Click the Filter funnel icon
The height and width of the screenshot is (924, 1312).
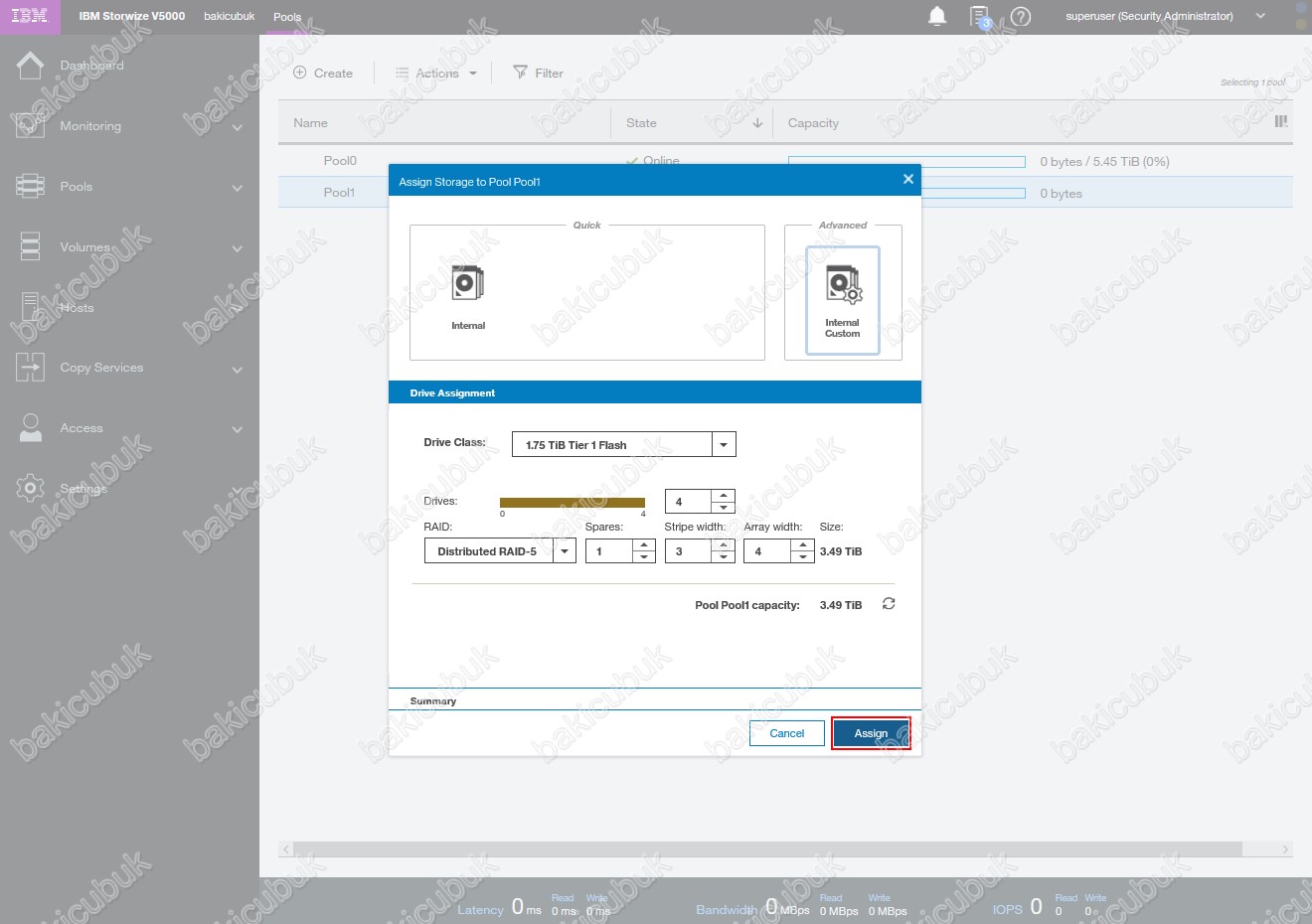[x=520, y=73]
